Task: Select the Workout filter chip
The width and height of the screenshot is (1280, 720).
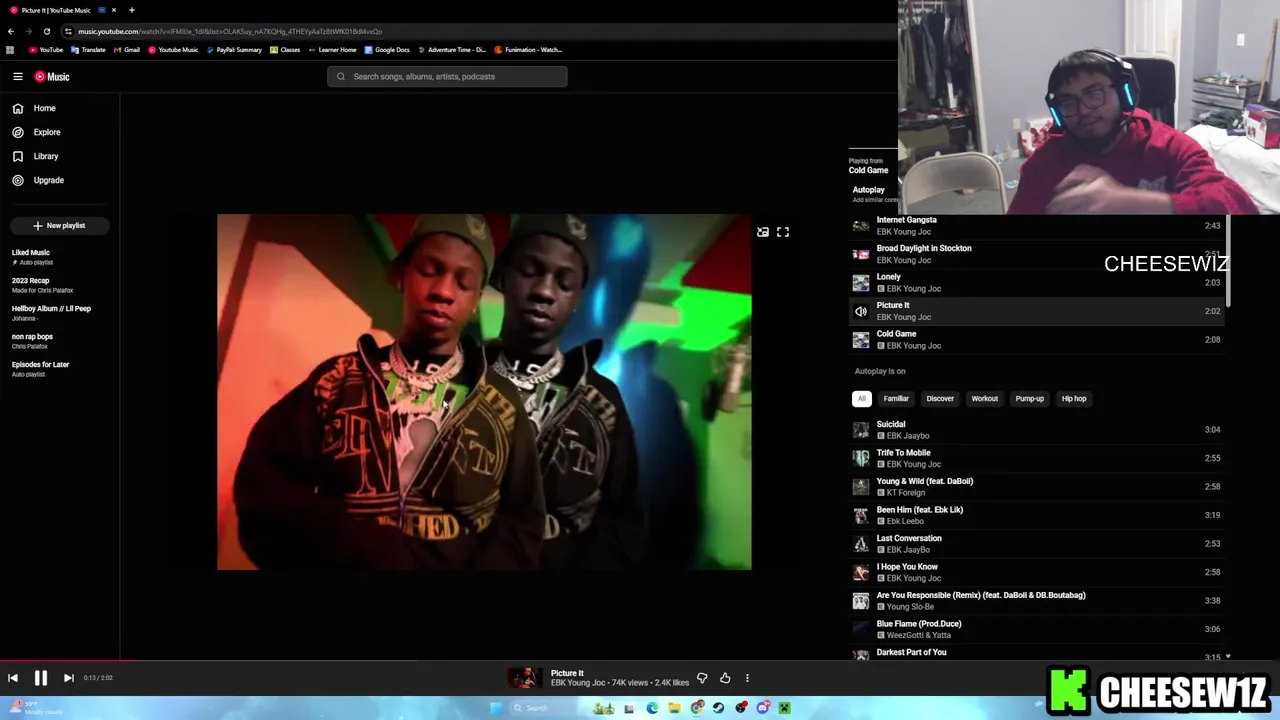Action: [x=984, y=398]
